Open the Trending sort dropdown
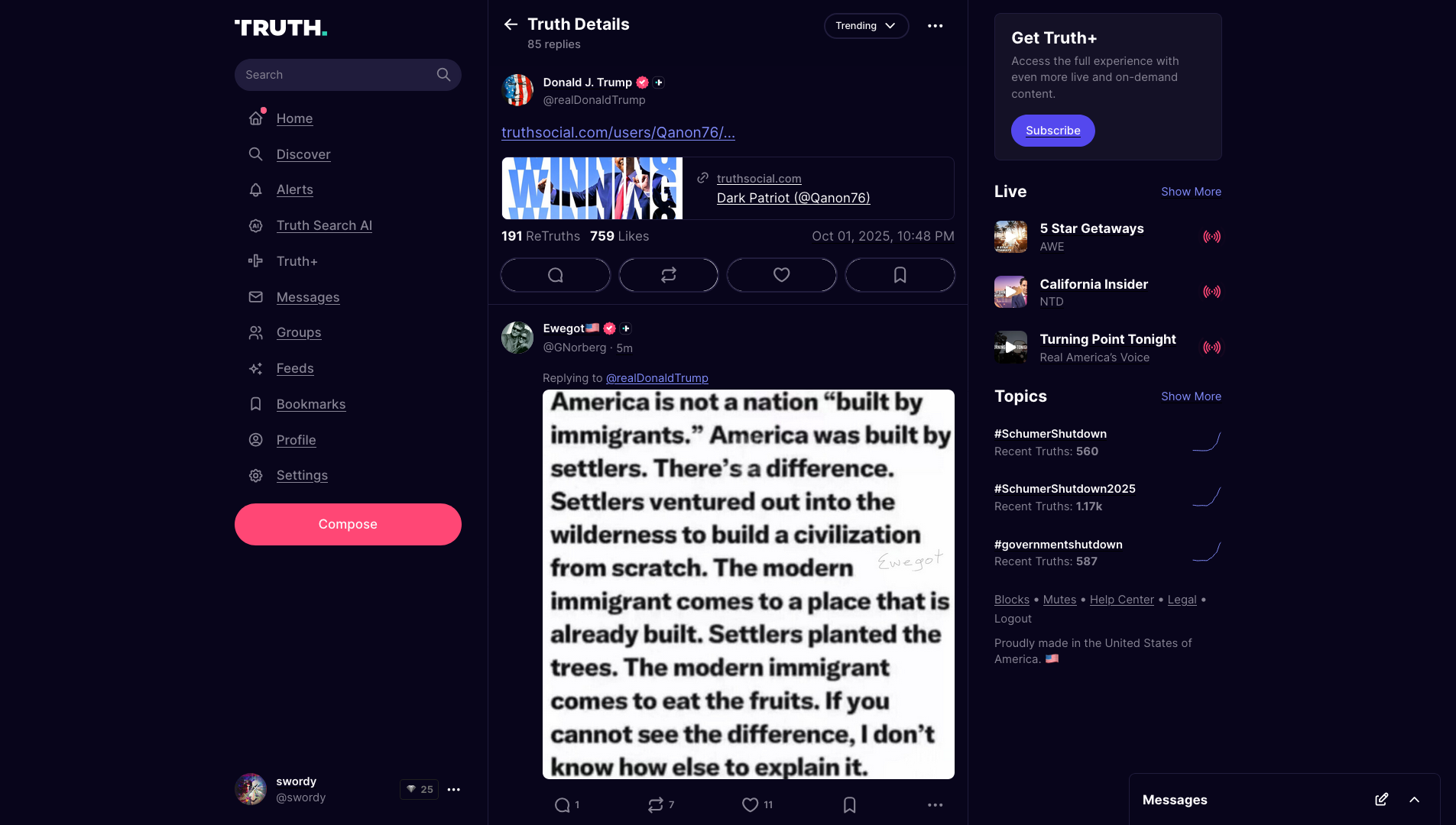Viewport: 1456px width, 825px height. tap(866, 26)
